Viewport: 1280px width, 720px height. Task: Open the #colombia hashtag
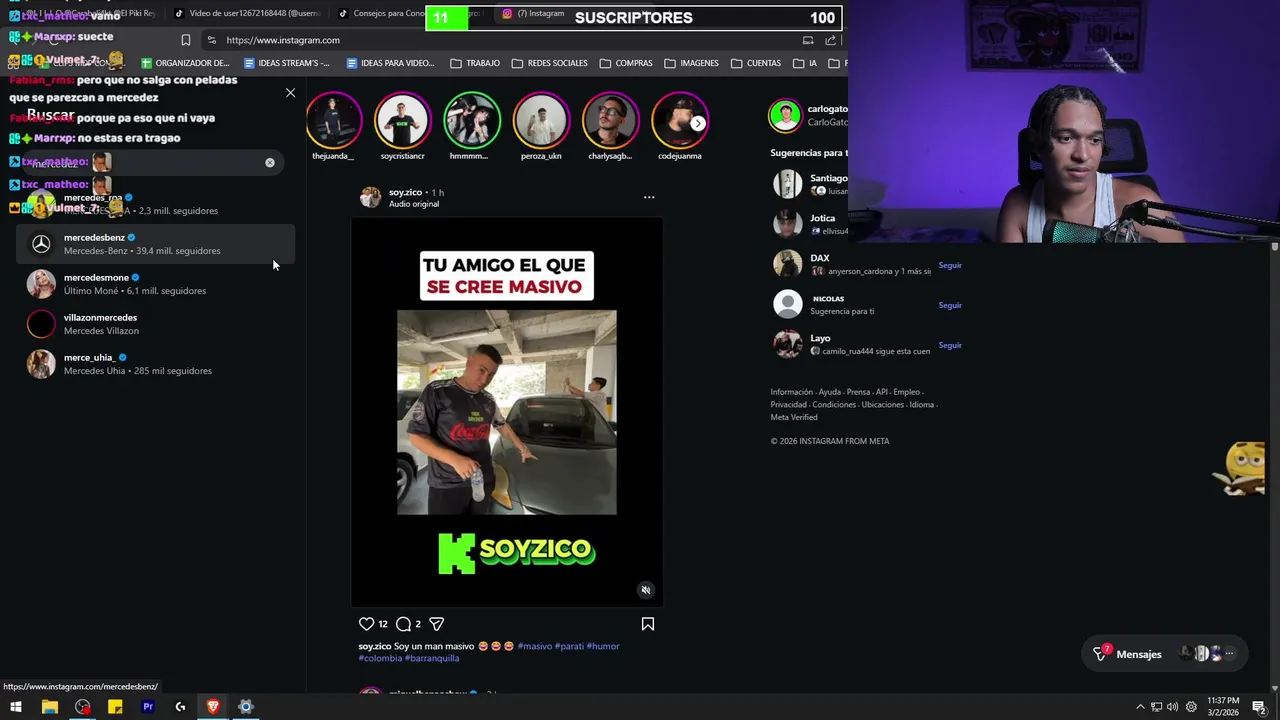(380, 658)
